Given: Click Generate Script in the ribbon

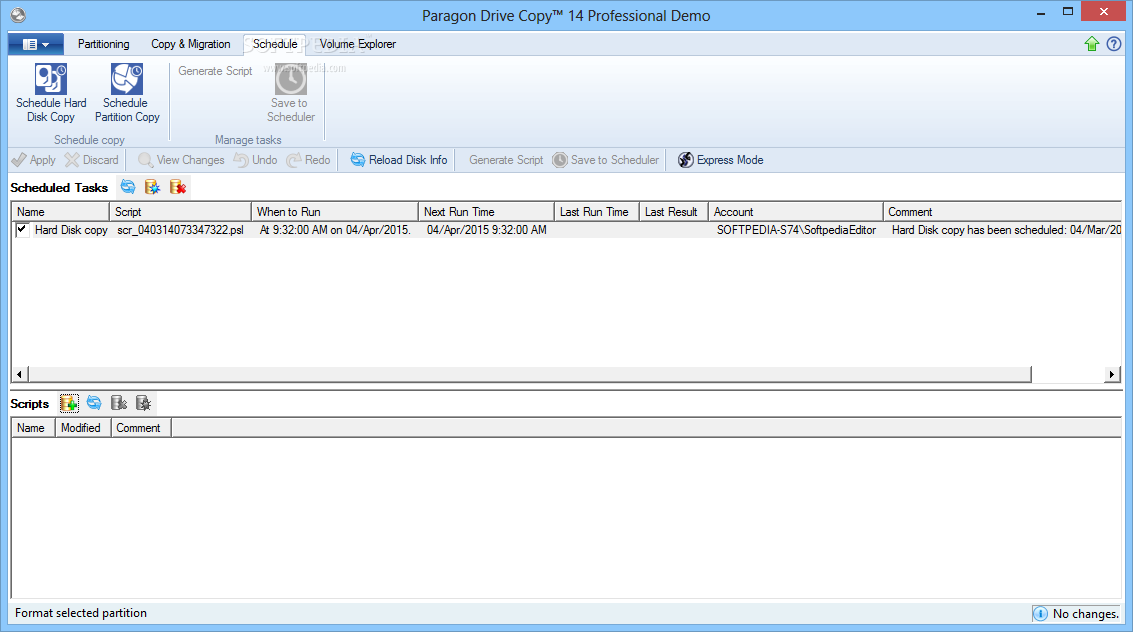Looking at the screenshot, I should [215, 71].
